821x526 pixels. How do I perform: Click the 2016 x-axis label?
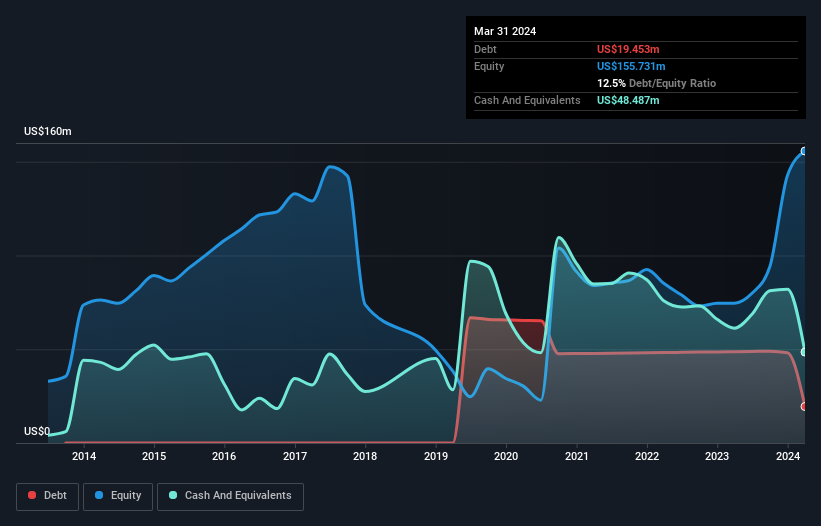(224, 456)
